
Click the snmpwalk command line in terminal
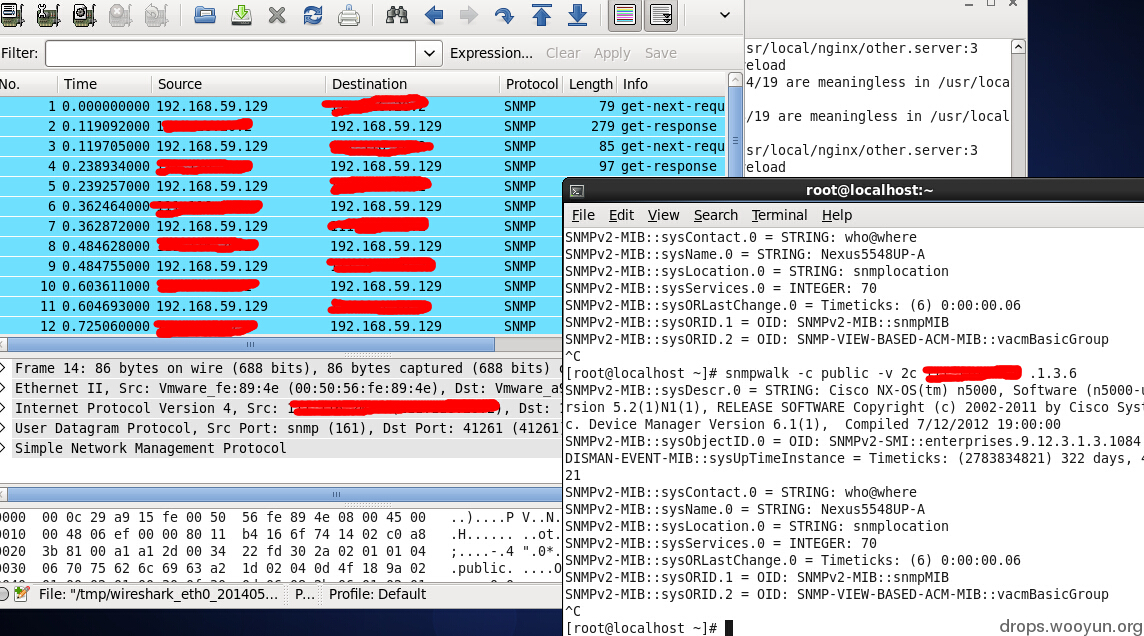coord(821,373)
